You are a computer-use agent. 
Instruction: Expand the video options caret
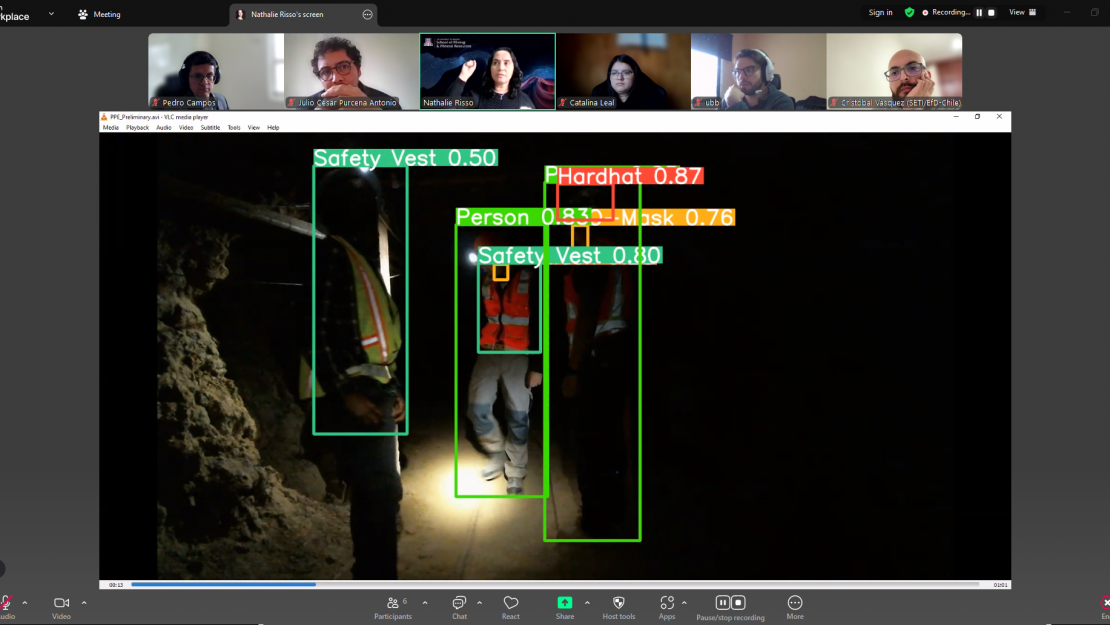coord(84,603)
